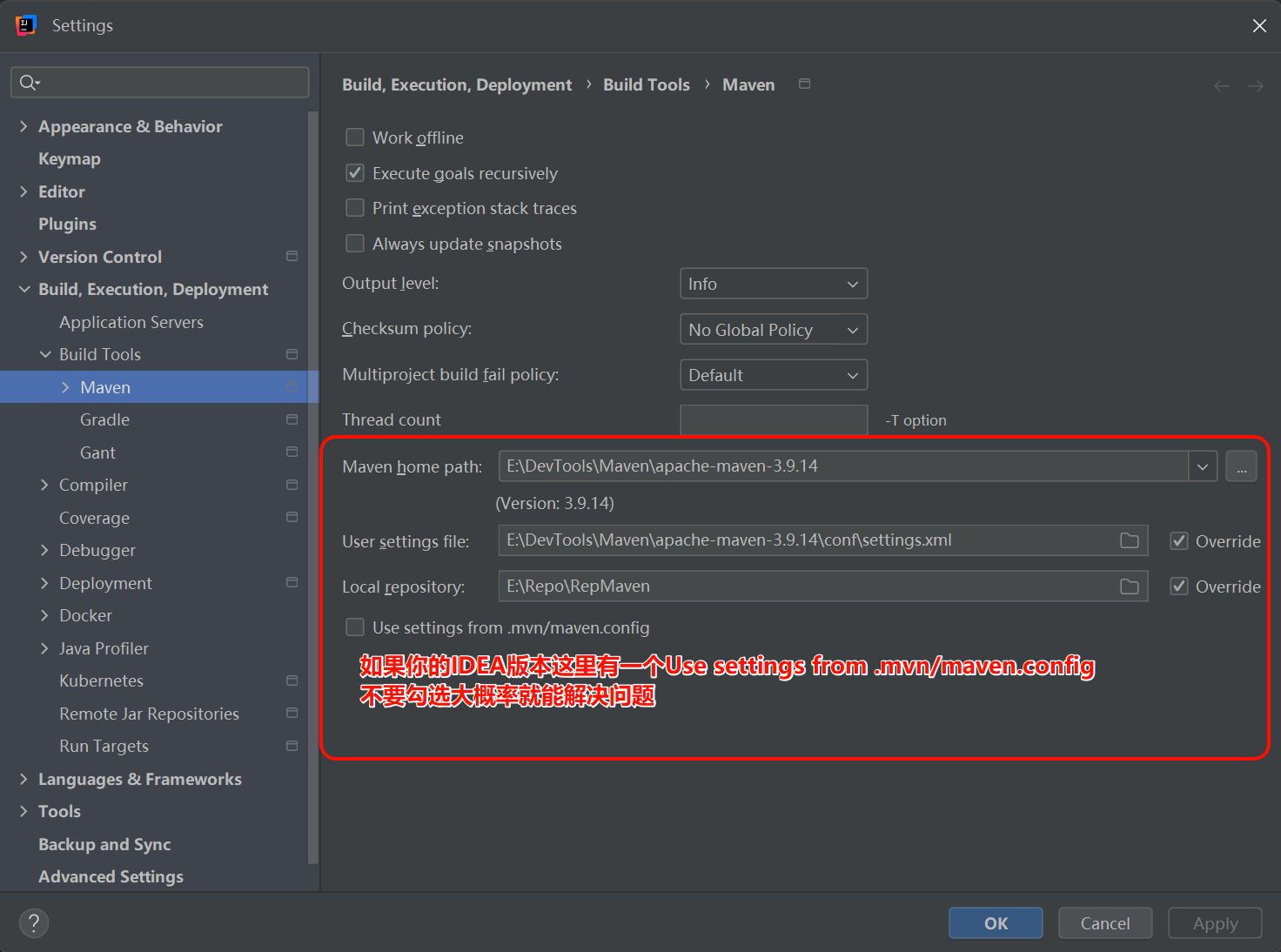Expand the Maven tree node
This screenshot has width=1281, height=952.
(x=65, y=387)
